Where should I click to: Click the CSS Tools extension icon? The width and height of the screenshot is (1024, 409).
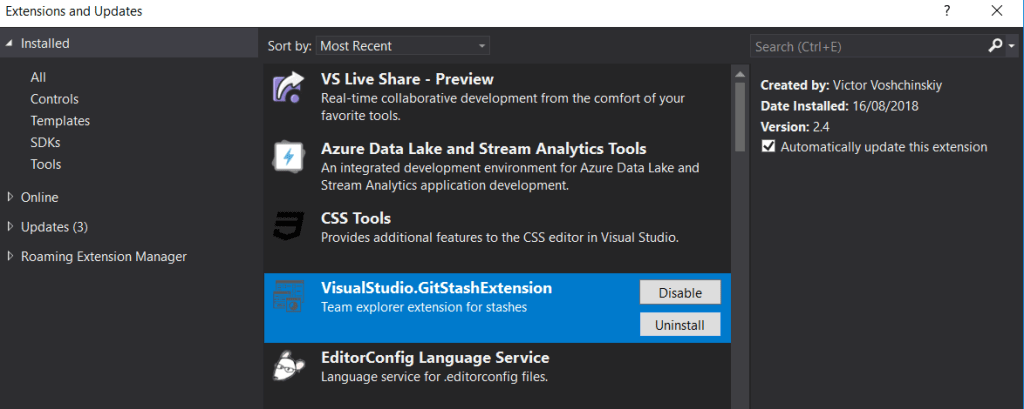(288, 226)
